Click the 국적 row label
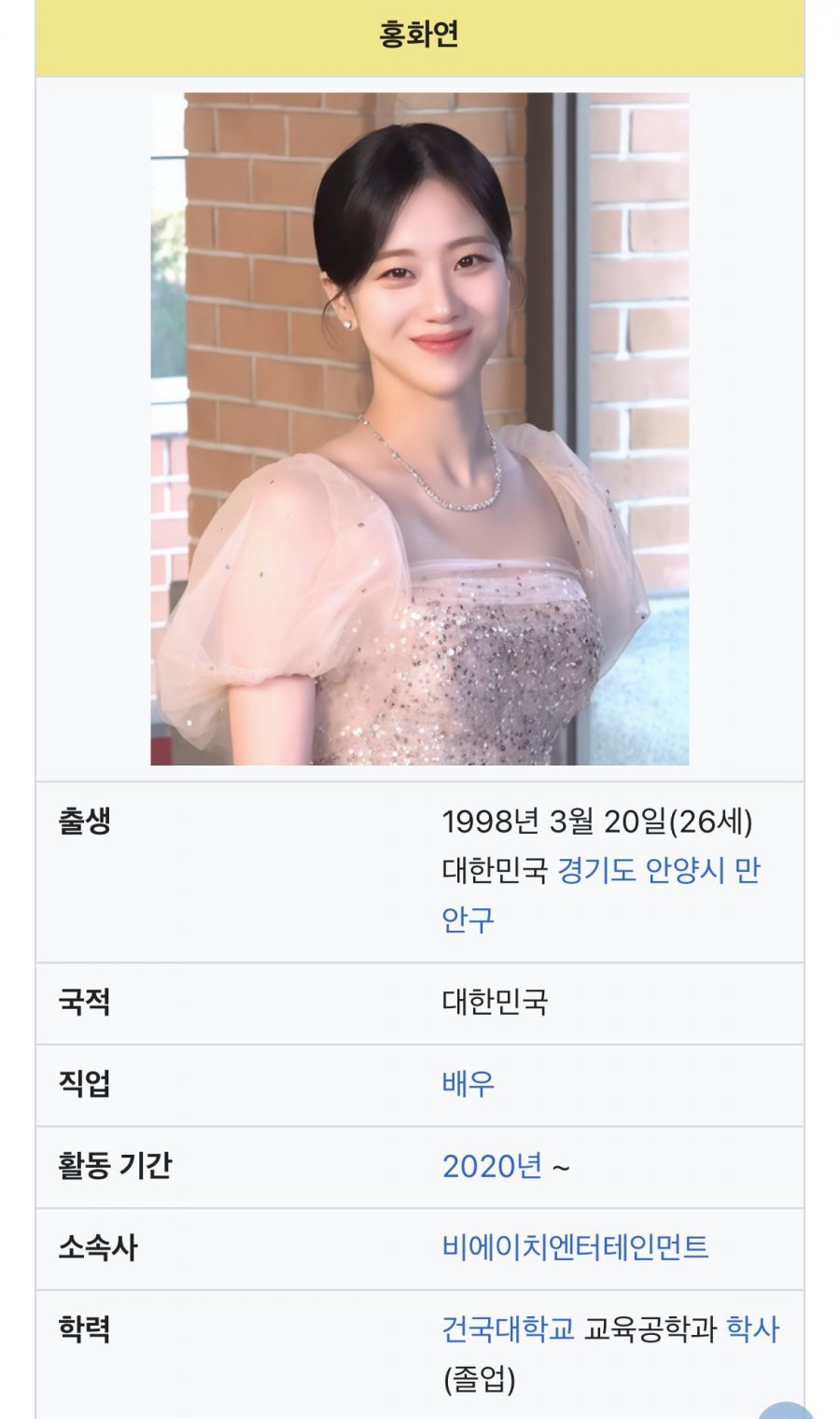Viewport: 840px width, 1419px height. point(85,1002)
